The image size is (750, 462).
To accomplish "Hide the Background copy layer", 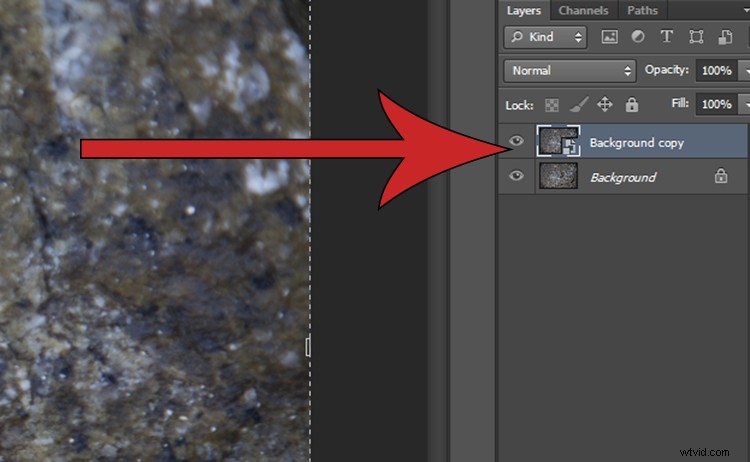I will click(516, 141).
